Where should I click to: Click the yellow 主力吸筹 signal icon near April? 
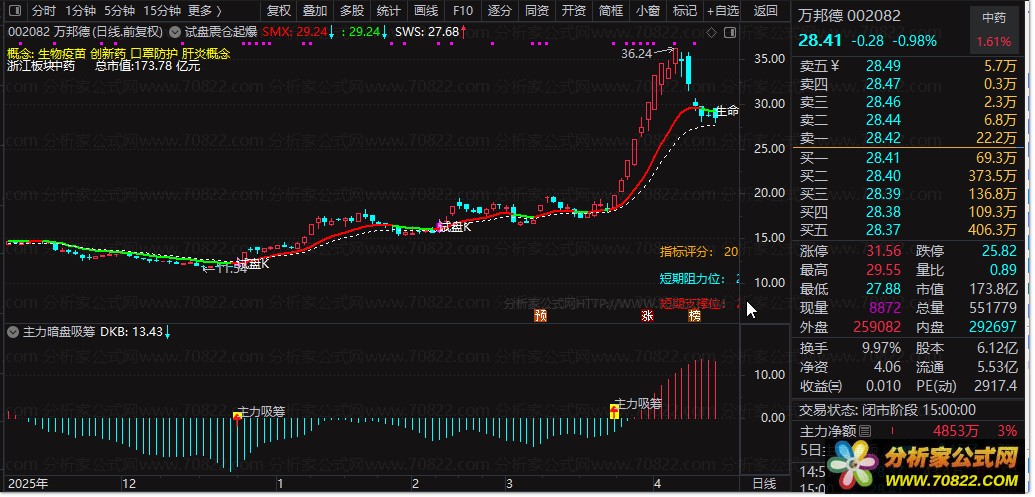(x=615, y=411)
